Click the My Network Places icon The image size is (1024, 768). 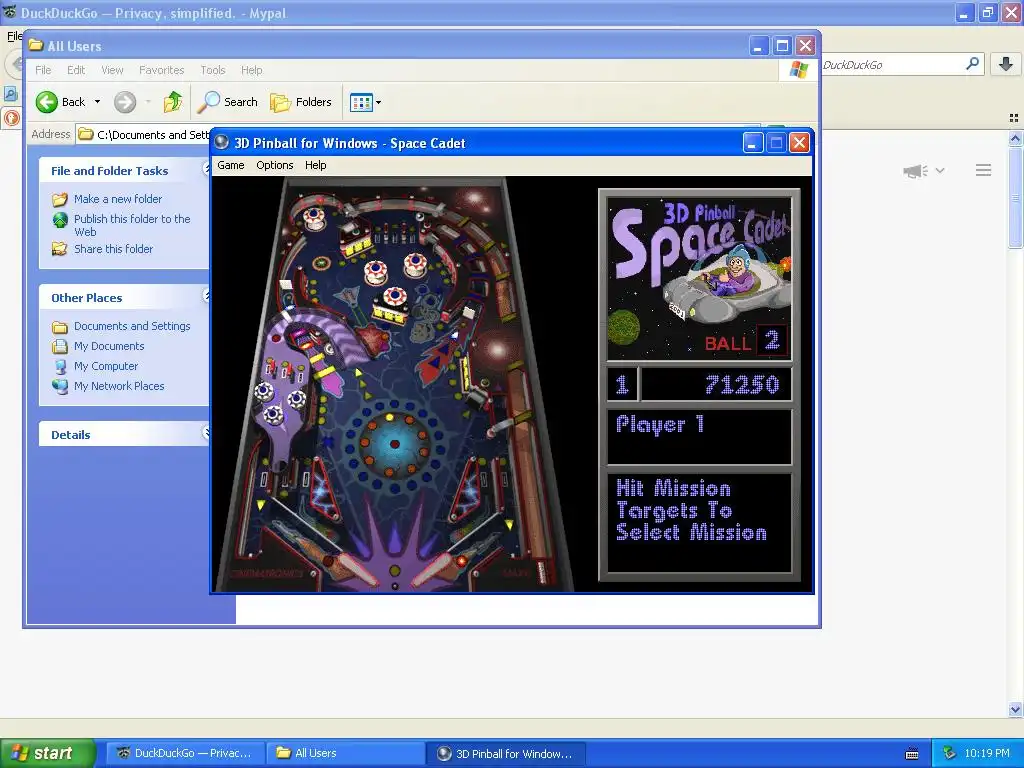pyautogui.click(x=60, y=386)
